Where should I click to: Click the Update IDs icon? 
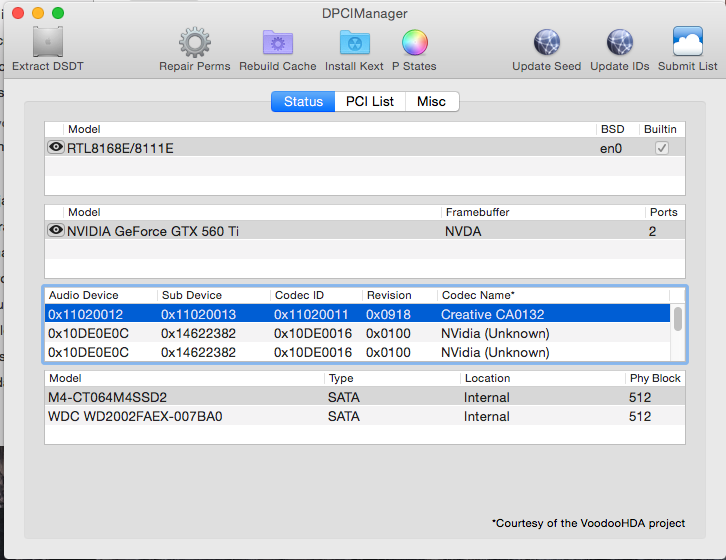pyautogui.click(x=619, y=43)
